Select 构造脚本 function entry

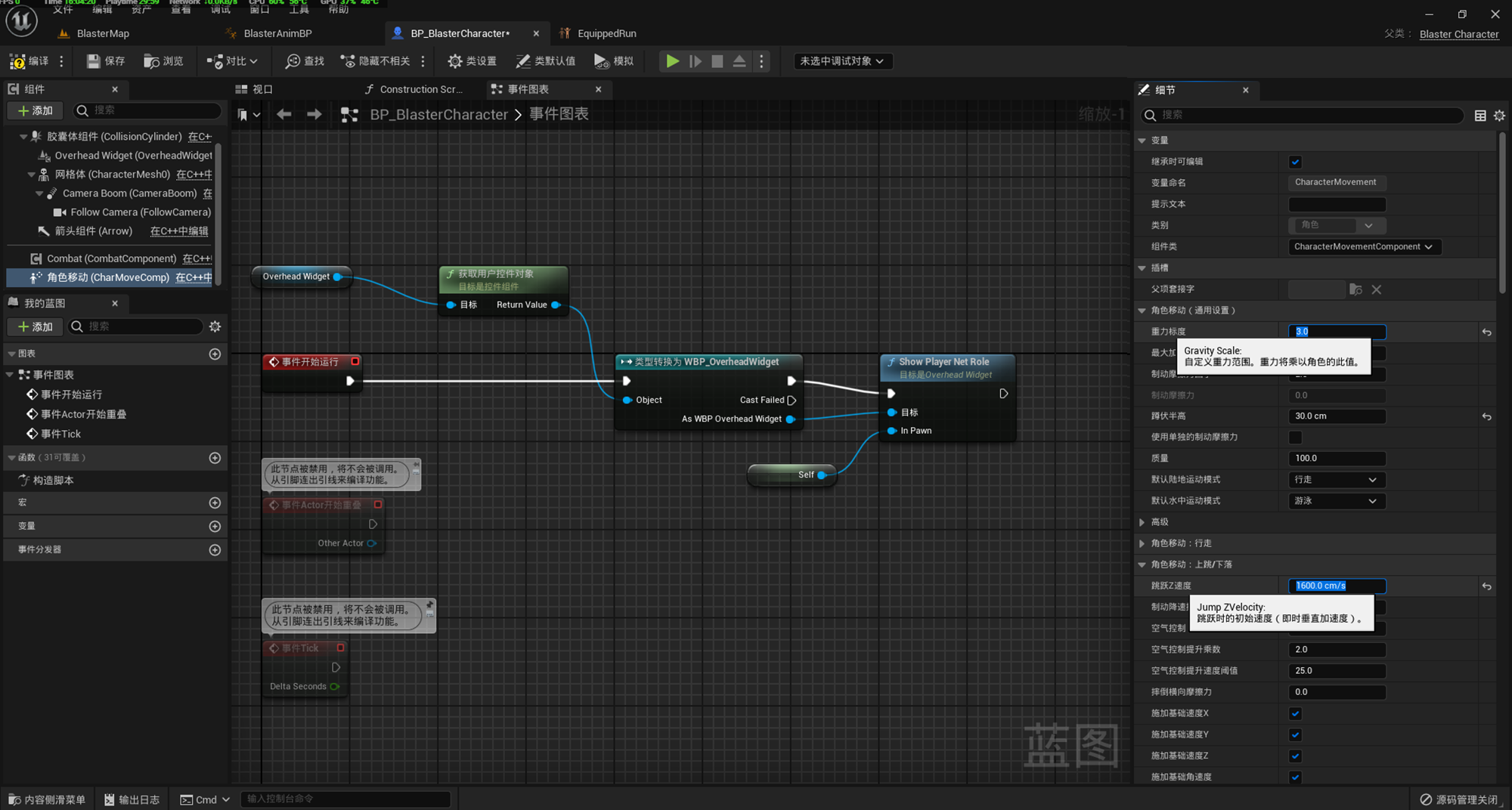tap(53, 481)
